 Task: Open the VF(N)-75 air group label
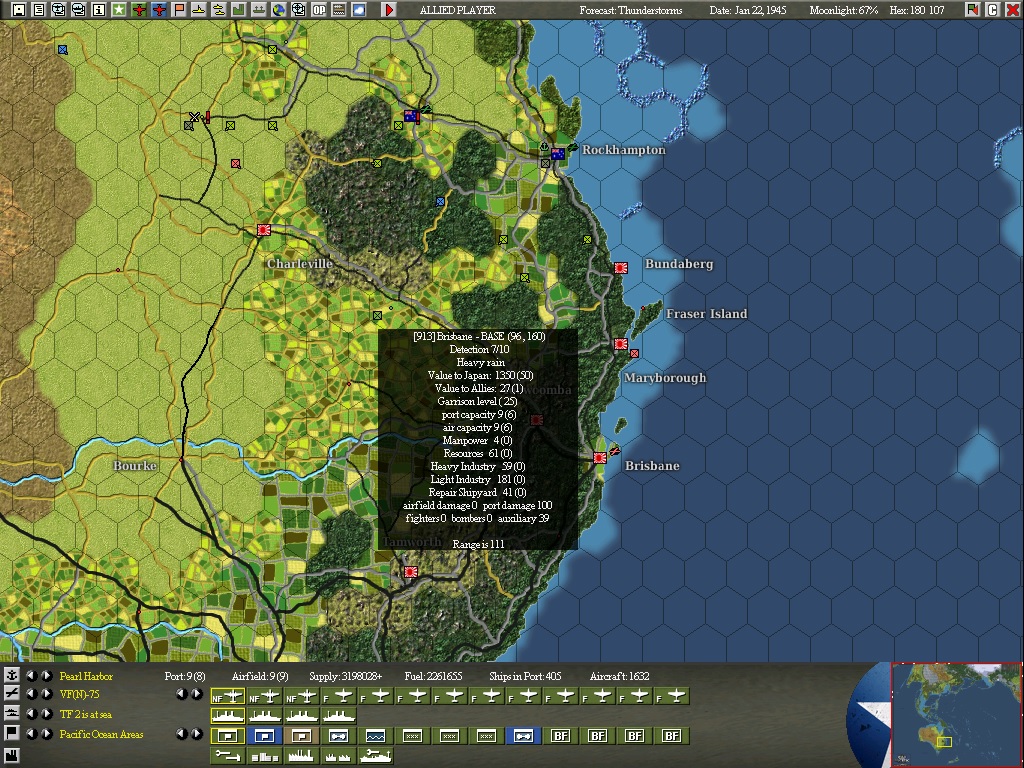coord(80,694)
